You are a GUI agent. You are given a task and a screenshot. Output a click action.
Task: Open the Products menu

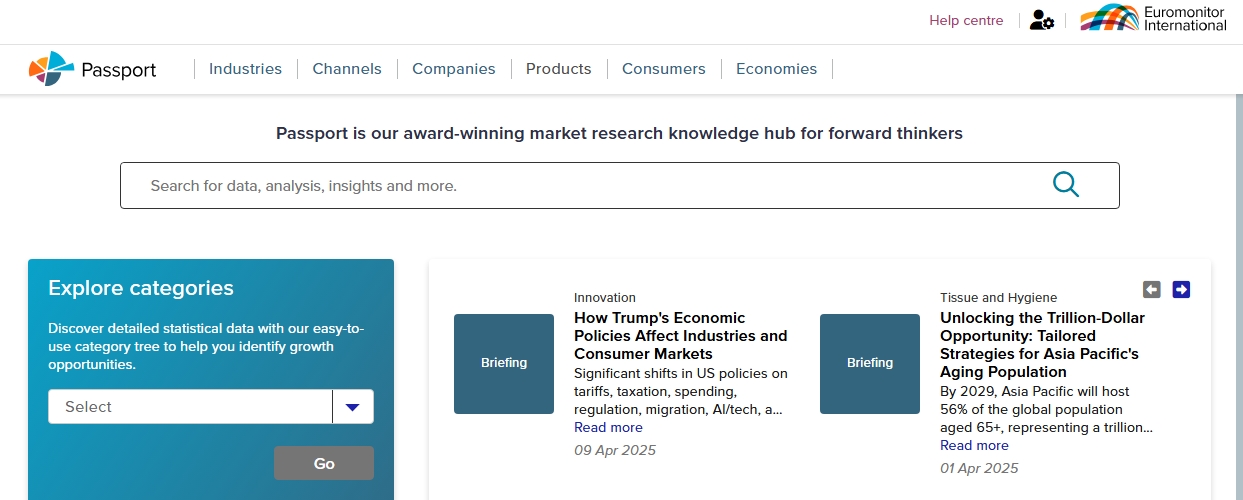(x=559, y=69)
